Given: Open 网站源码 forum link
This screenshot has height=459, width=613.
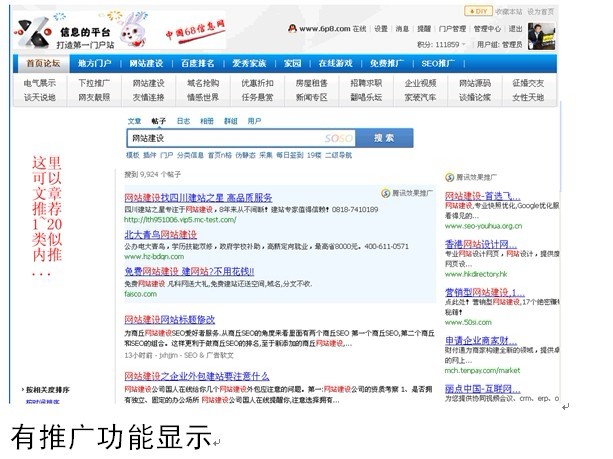Looking at the screenshot, I should tap(475, 83).
